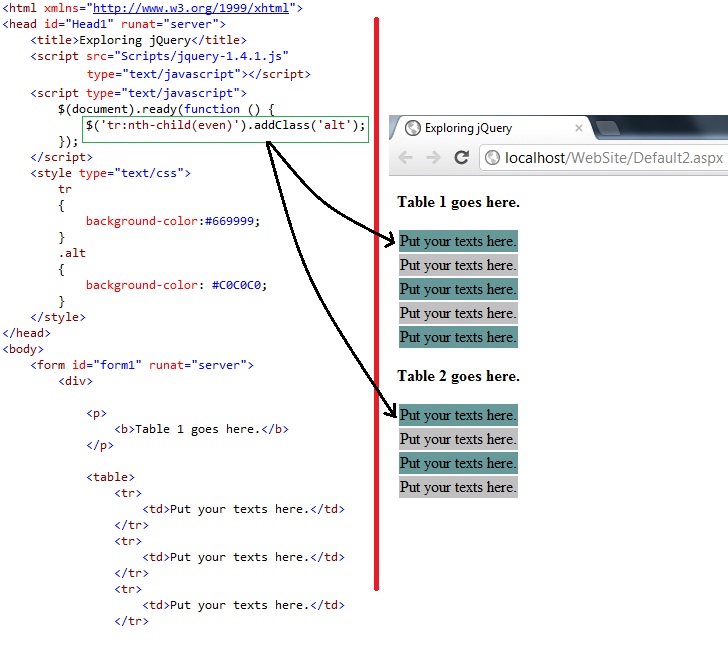Click the browser Back arrow
728x661 pixels.
tap(406, 158)
